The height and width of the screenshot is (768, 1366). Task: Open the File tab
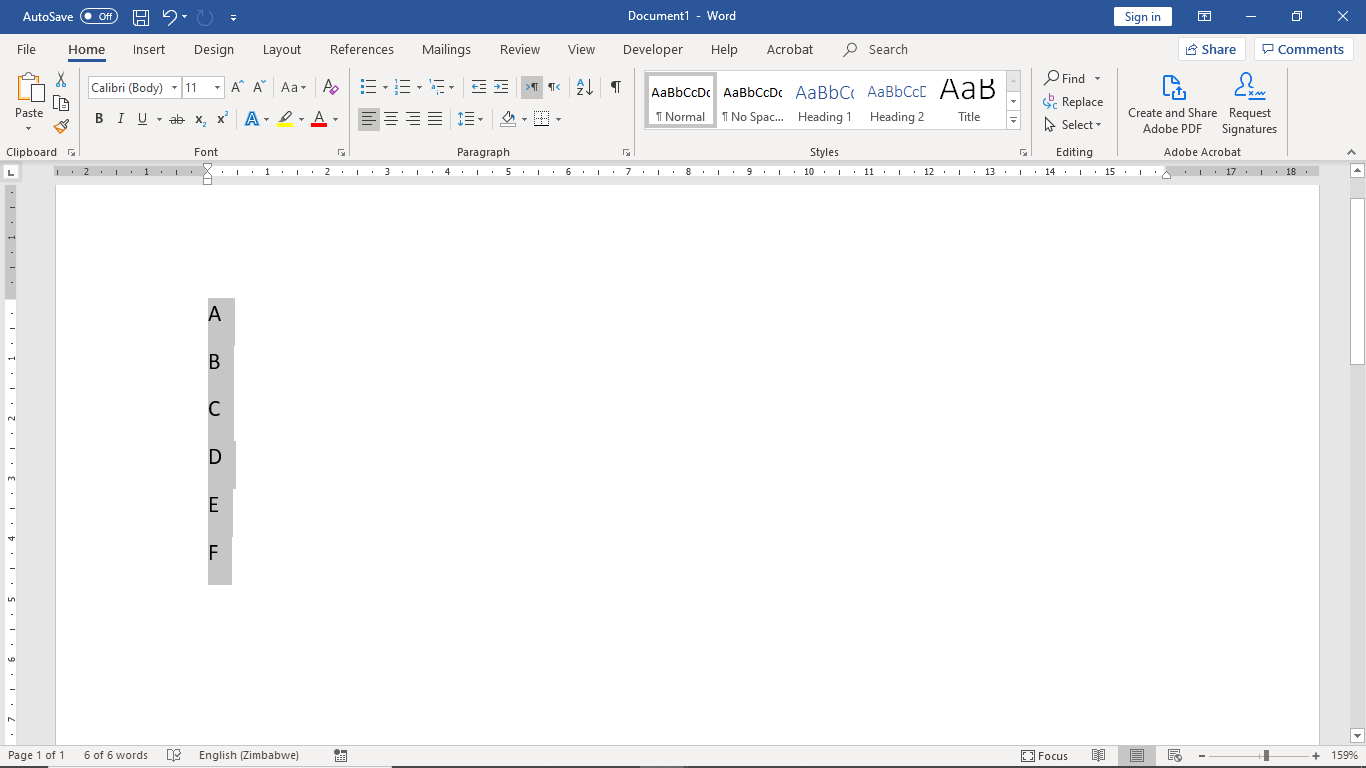click(26, 49)
